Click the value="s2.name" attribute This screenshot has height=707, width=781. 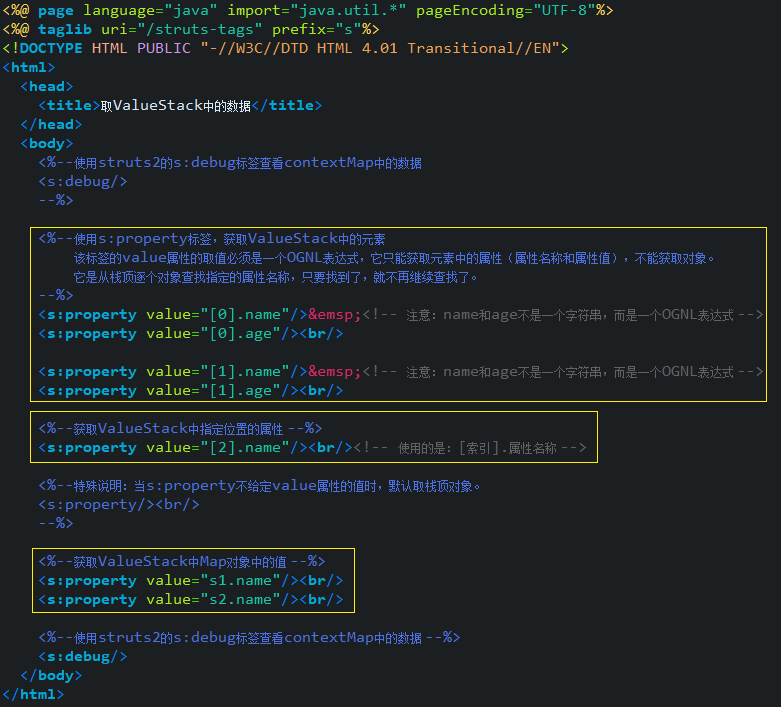213,600
